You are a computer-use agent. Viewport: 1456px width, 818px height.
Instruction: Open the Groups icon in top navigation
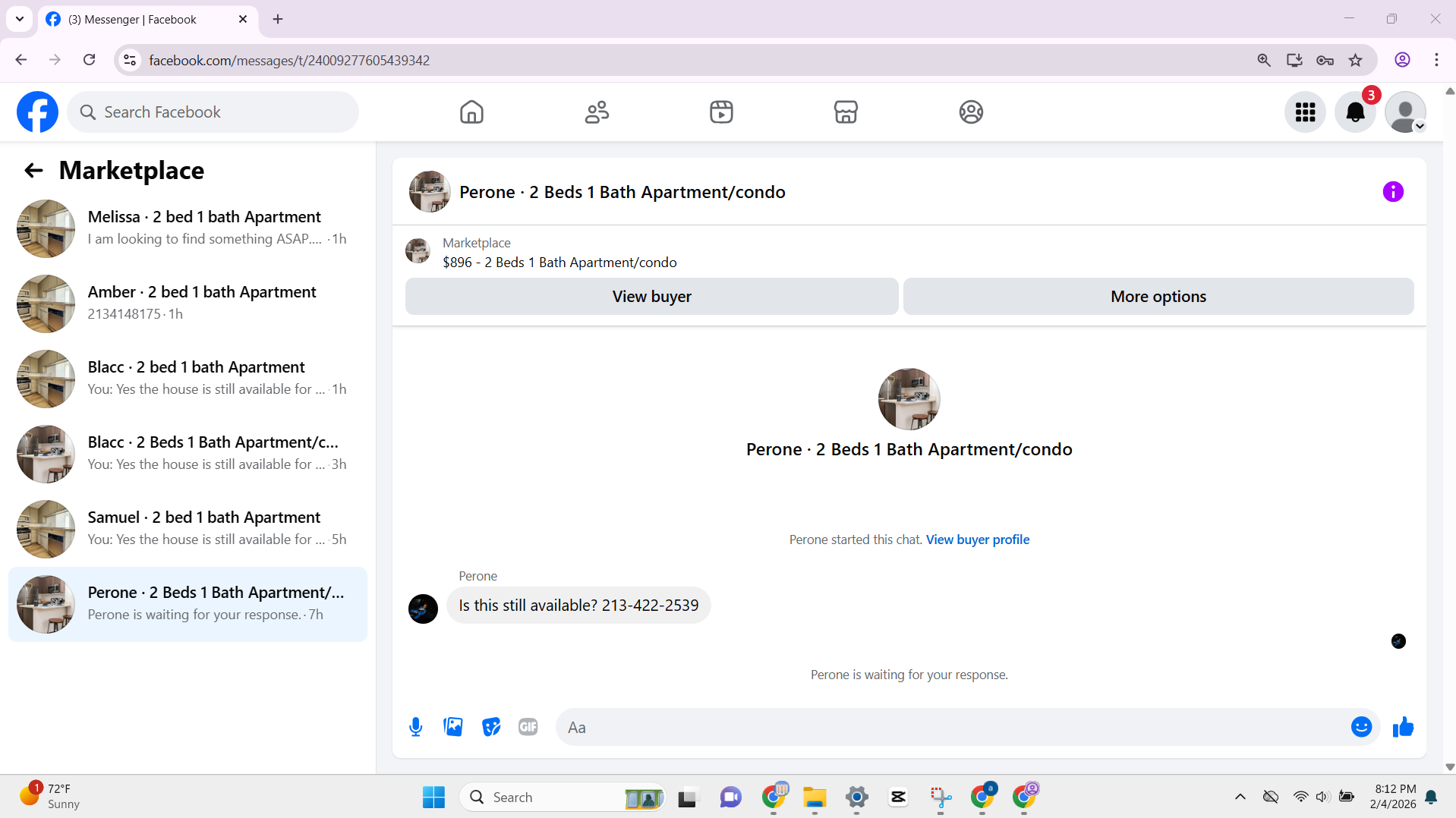[x=971, y=112]
